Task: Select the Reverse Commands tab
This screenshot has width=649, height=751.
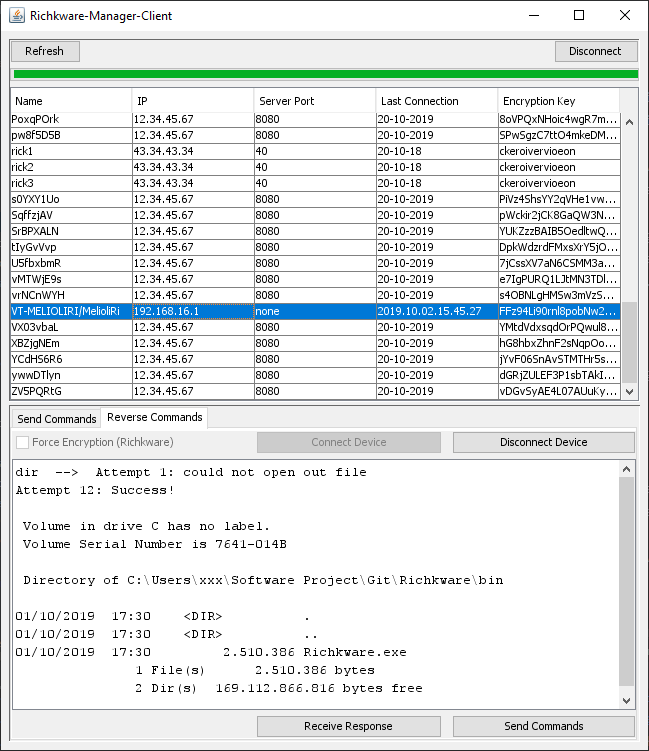Action: coord(155,417)
